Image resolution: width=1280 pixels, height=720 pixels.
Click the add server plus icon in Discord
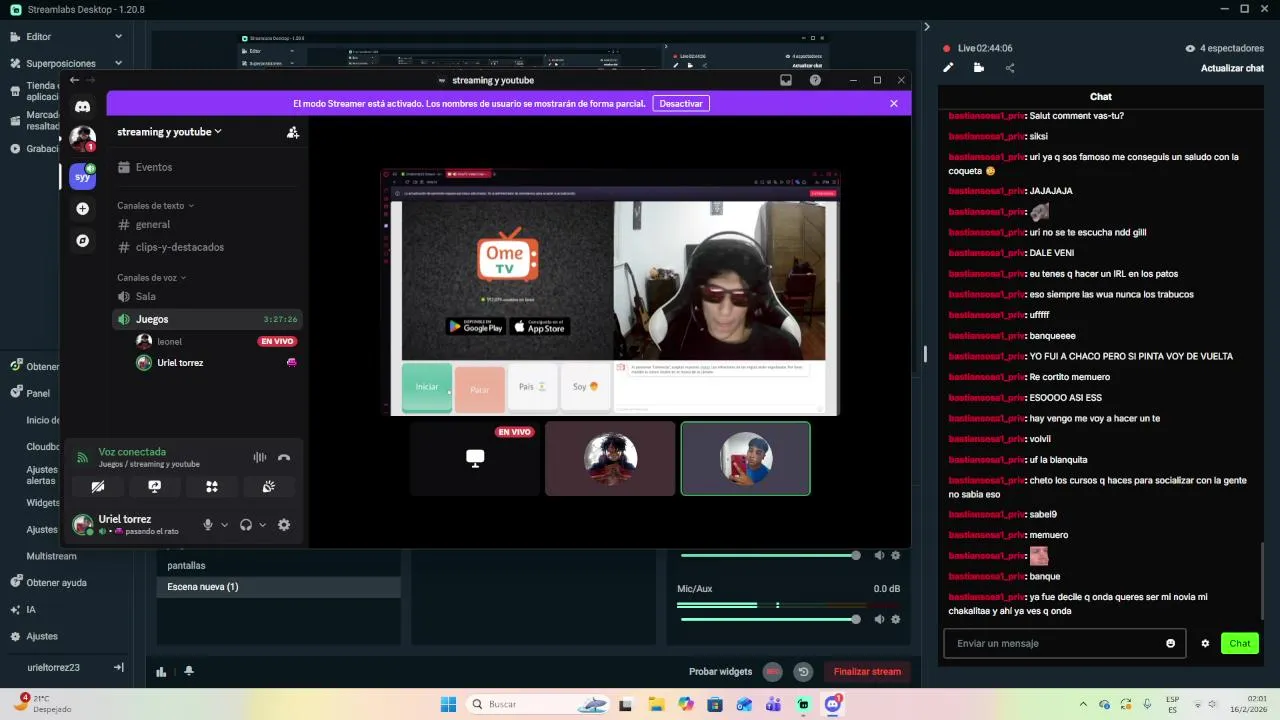[83, 209]
